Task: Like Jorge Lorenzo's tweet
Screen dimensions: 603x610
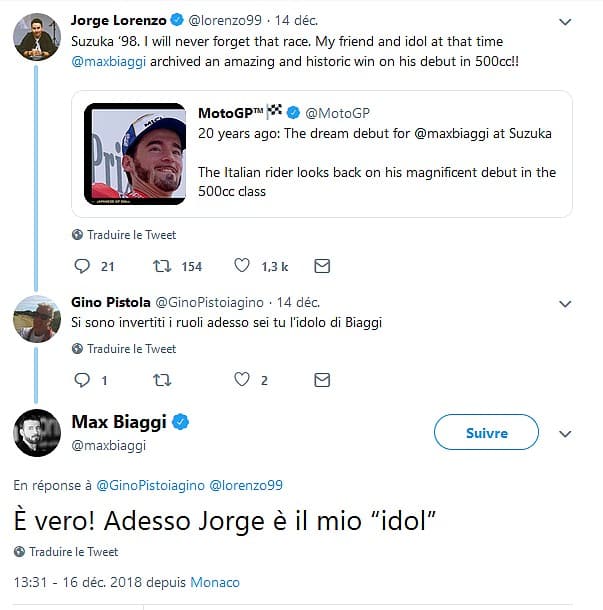Action: click(x=242, y=266)
